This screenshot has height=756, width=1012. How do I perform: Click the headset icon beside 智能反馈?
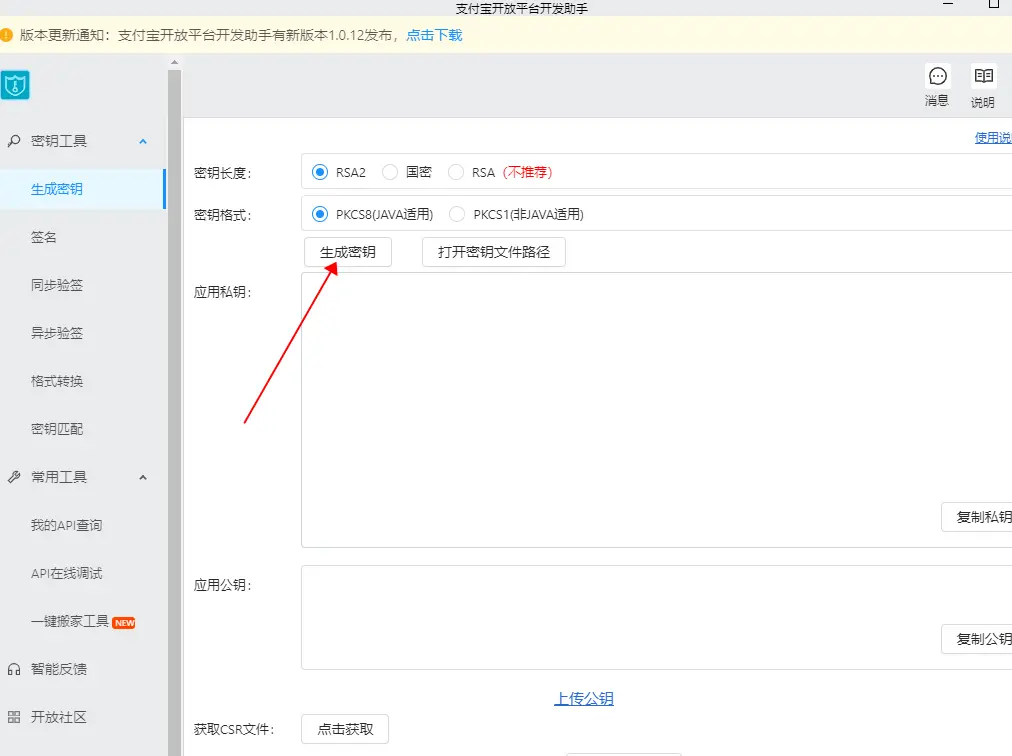(14, 669)
